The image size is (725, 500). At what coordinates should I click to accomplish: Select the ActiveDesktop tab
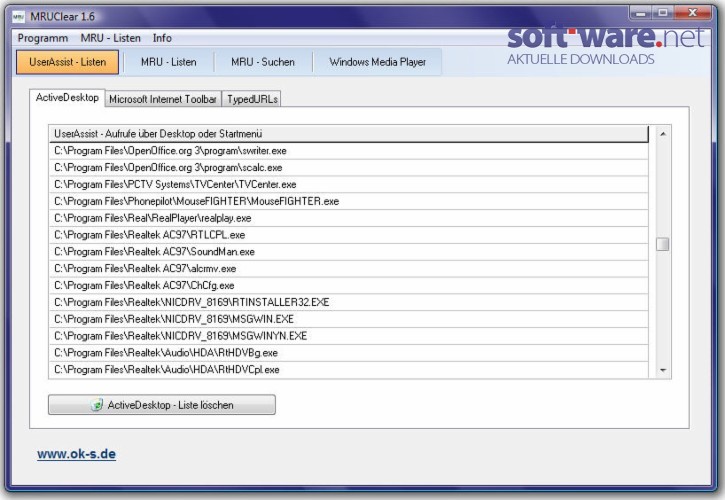click(x=68, y=98)
